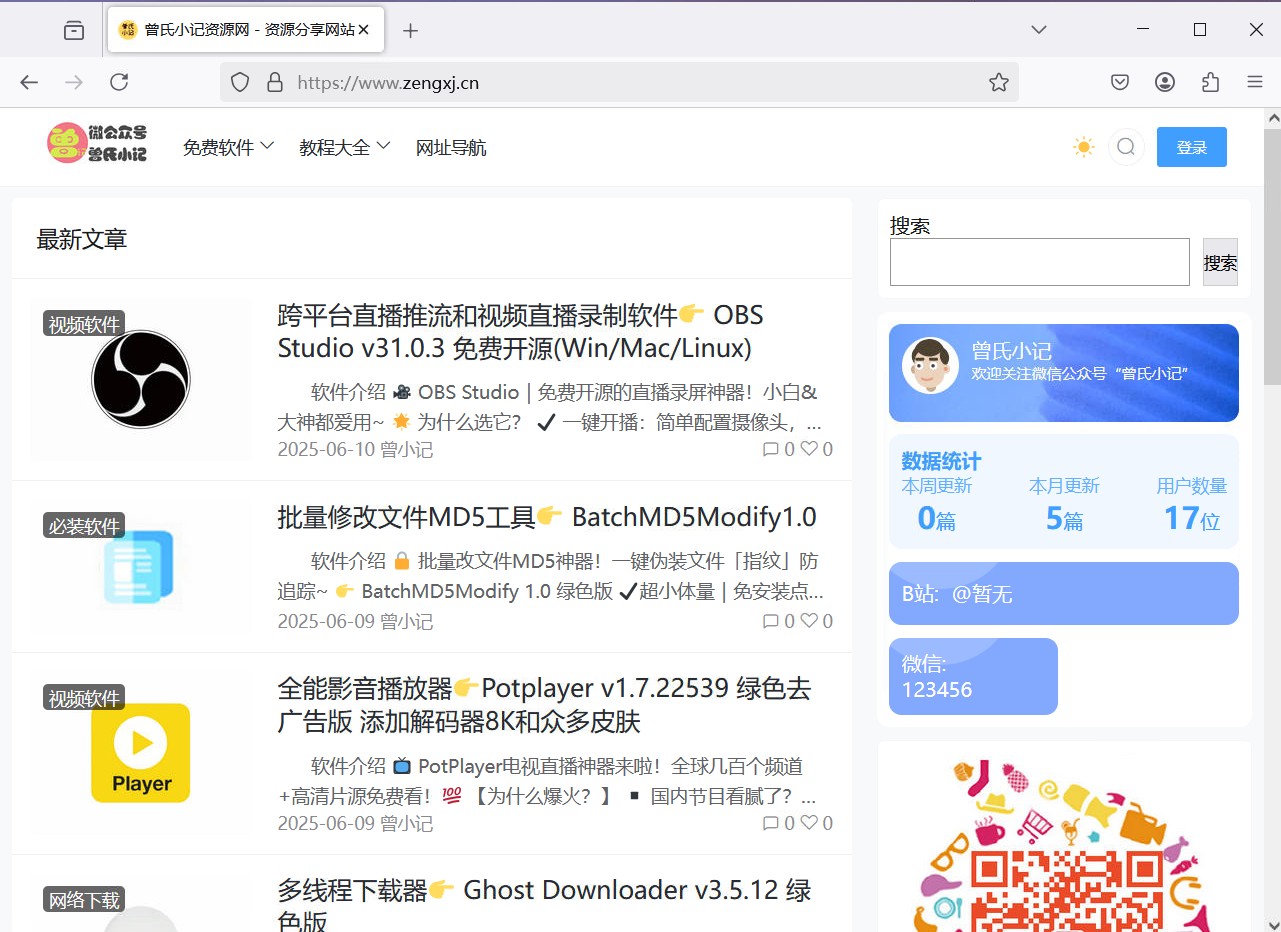Open the Firefox account icon
Screen dimensions: 1281x932
(1165, 82)
